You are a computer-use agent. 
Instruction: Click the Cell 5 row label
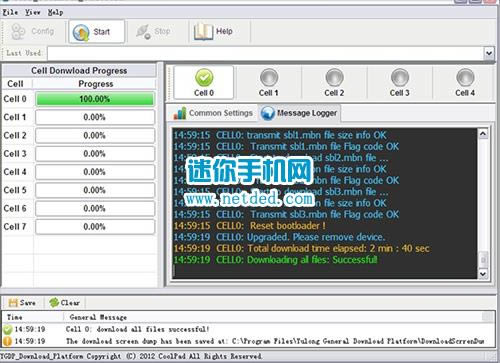click(15, 190)
